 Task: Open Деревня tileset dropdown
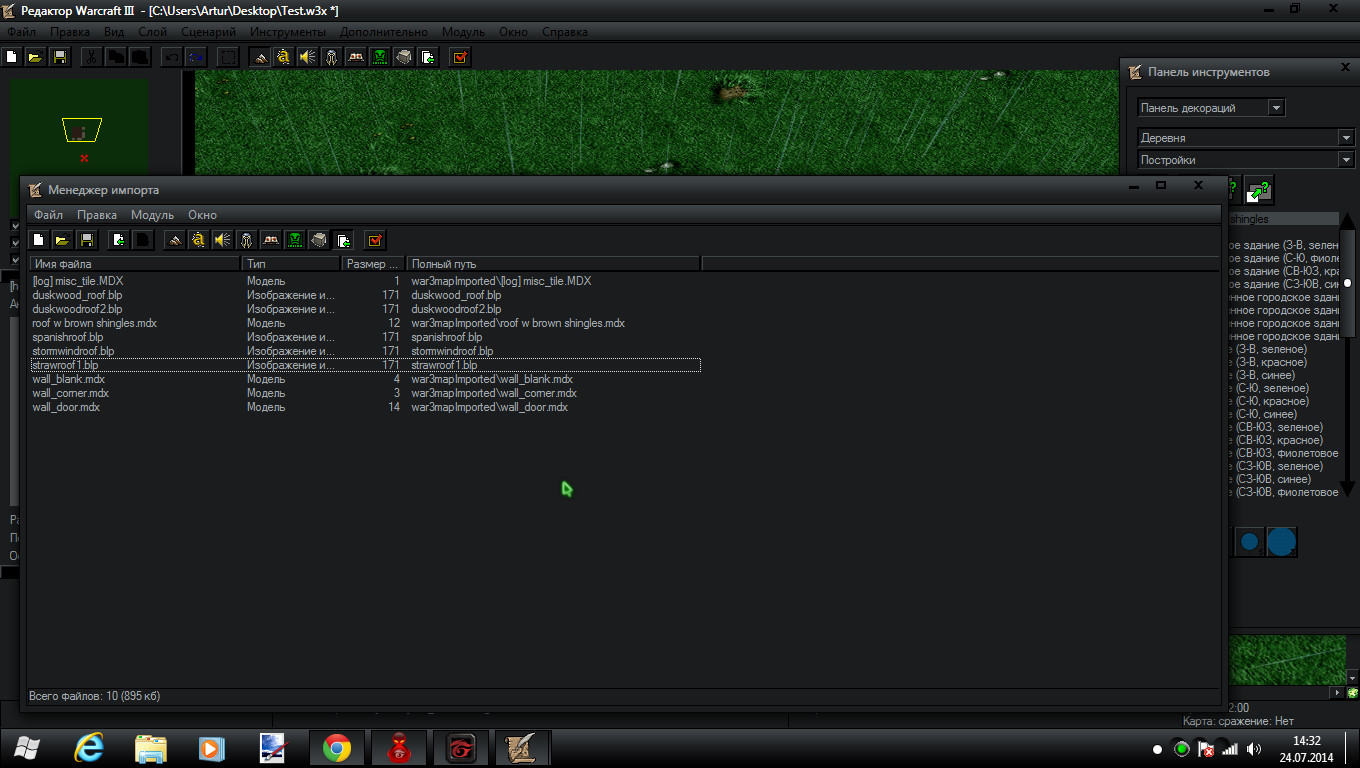click(1246, 137)
